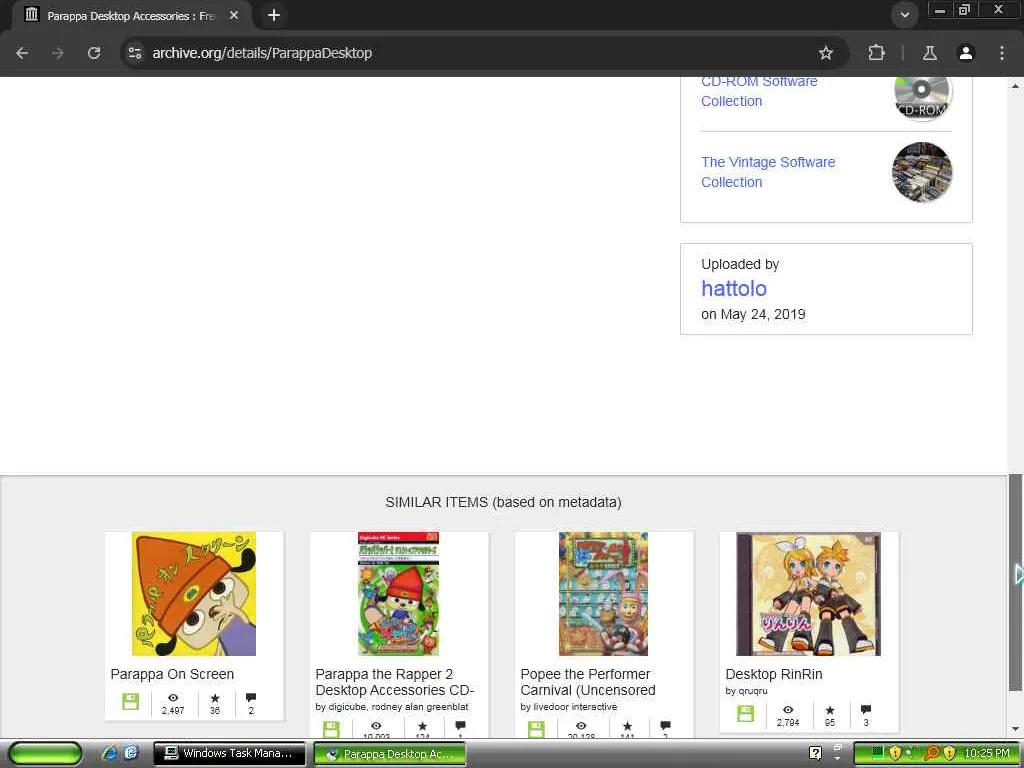Switch to Windows Task Manager taskbar button

click(229, 754)
